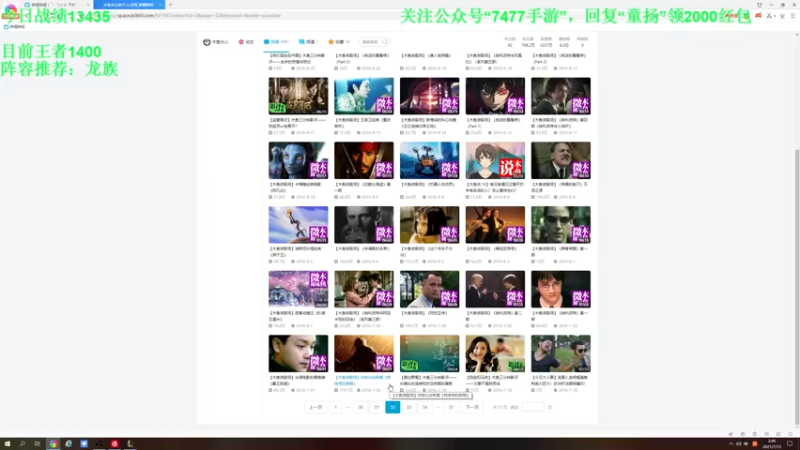
Task: Open the two men in sunglasses thumbnail
Action: 561,354
